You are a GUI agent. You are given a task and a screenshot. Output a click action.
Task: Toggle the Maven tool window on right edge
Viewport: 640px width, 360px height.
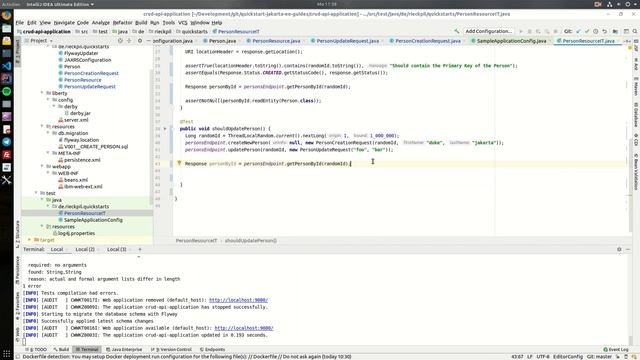point(636,88)
